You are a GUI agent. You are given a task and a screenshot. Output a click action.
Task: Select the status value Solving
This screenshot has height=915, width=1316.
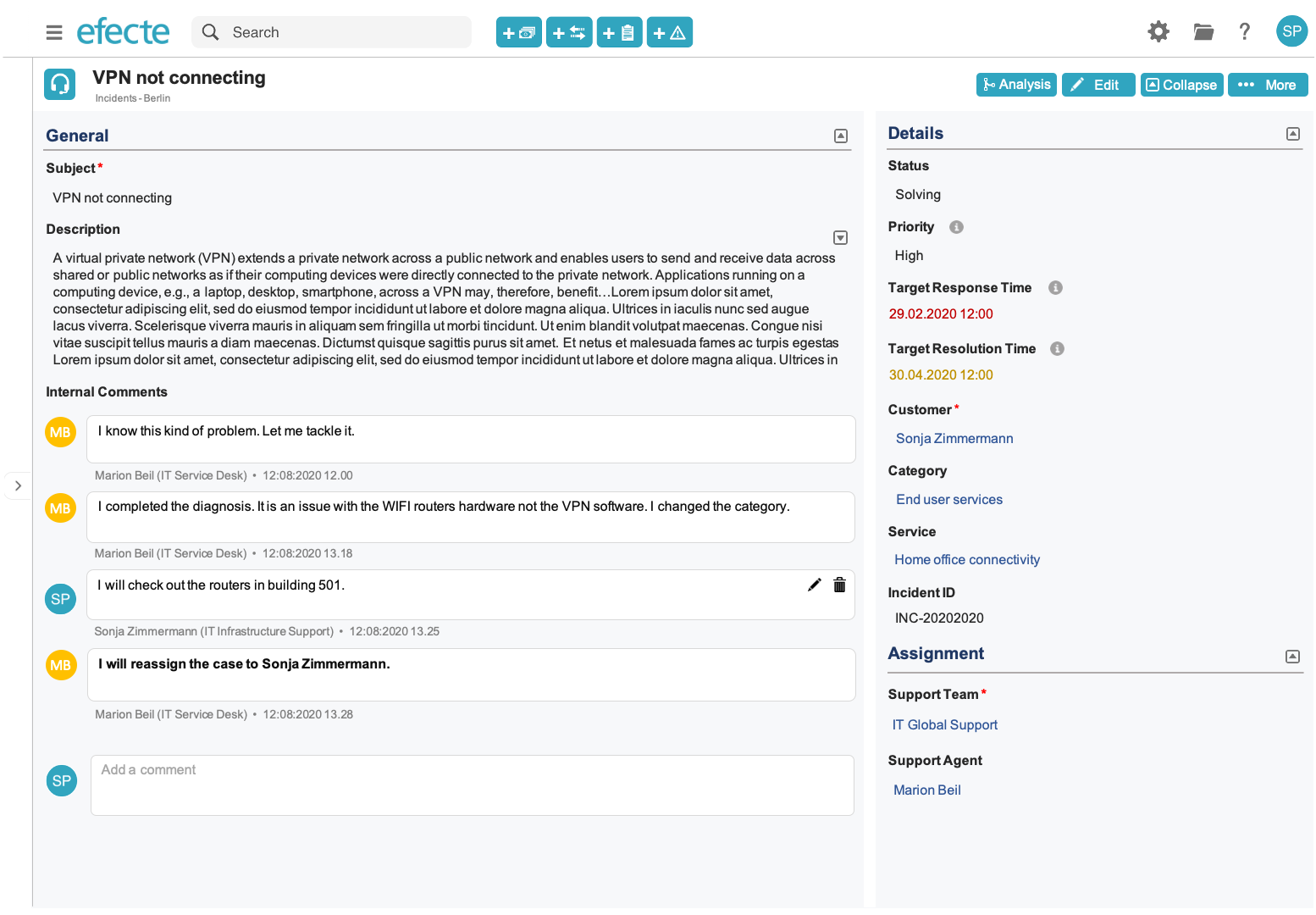918,195
